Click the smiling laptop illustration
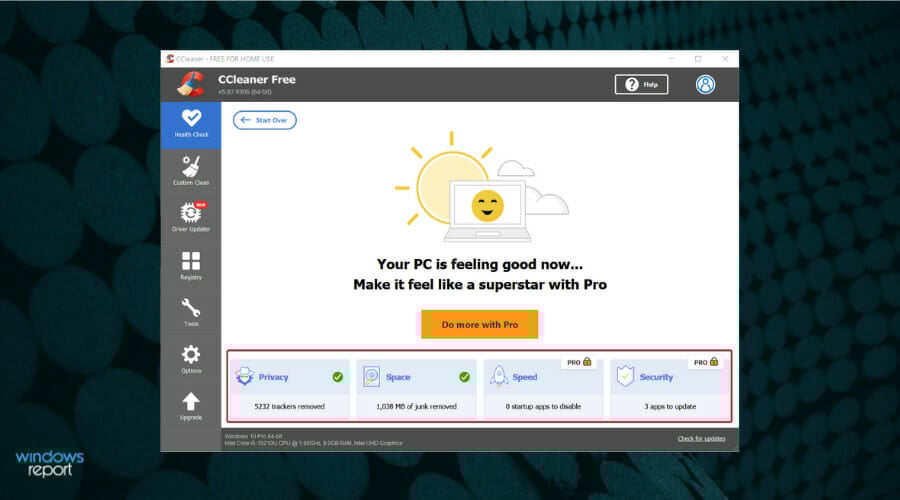The width and height of the screenshot is (900, 500). (487, 210)
